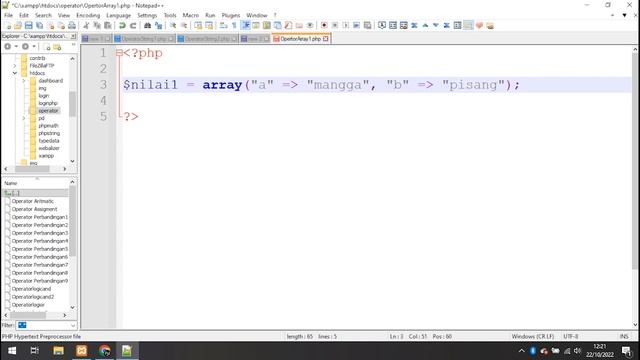Click the Print toolbar icon
The height and width of the screenshot is (360, 640).
click(x=72, y=25)
